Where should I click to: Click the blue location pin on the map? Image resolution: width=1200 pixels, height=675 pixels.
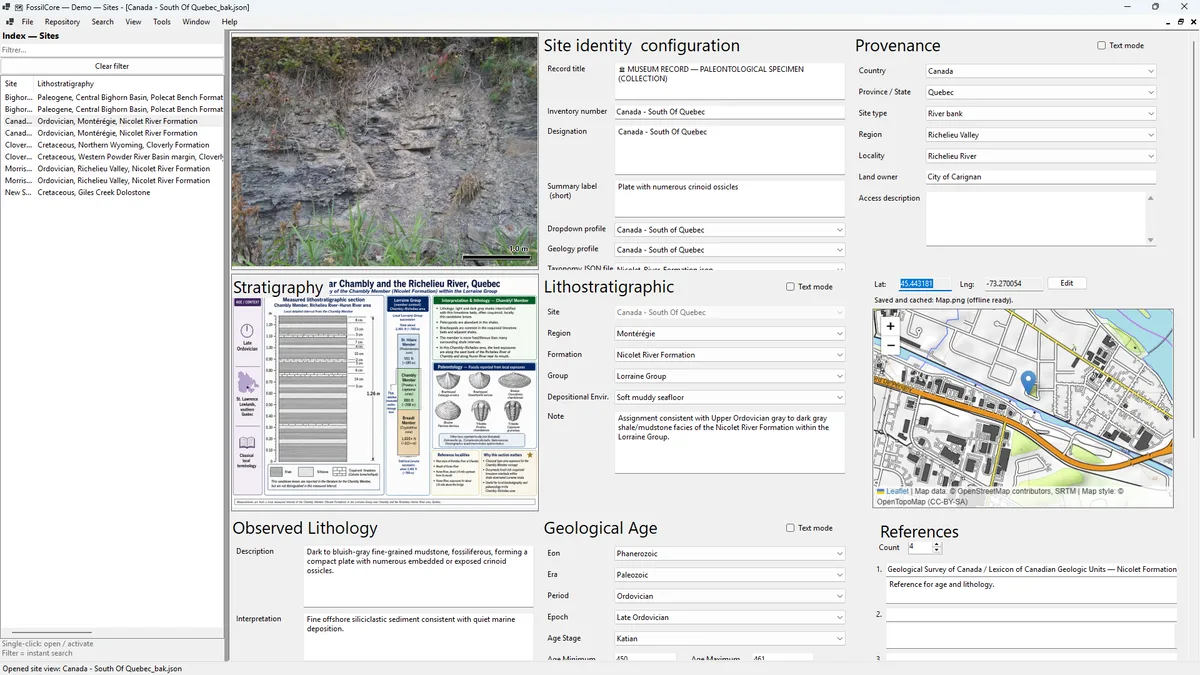(x=1029, y=383)
